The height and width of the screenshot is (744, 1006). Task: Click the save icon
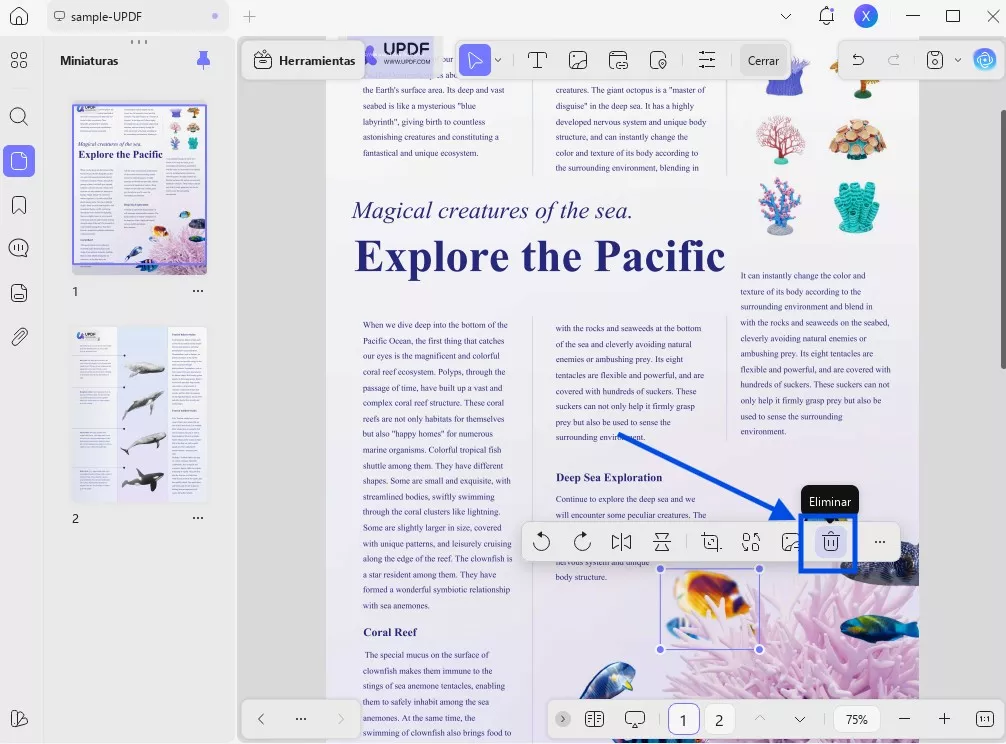pyautogui.click(x=935, y=60)
